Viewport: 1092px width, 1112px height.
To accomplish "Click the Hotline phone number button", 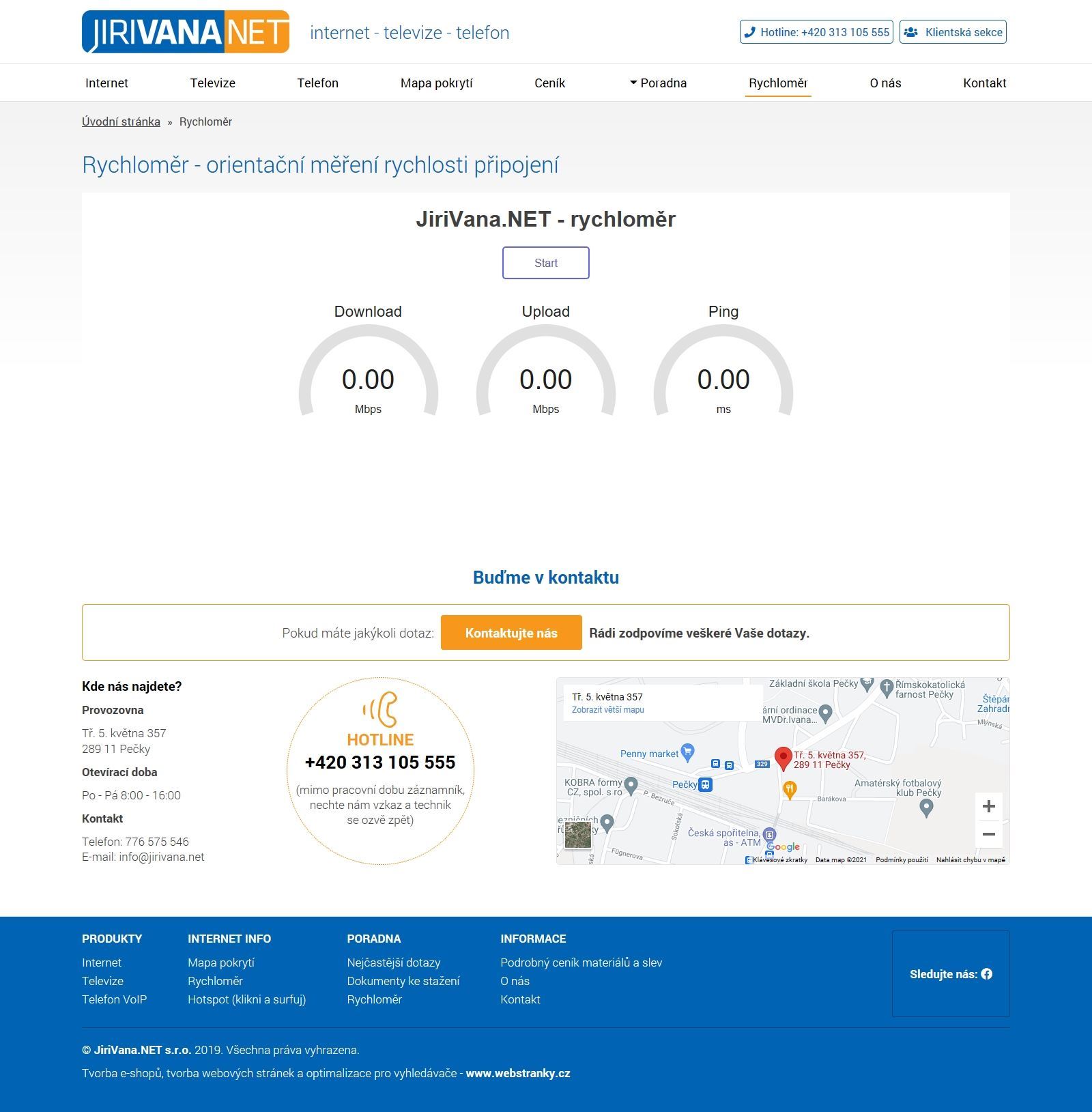I will pyautogui.click(x=816, y=32).
